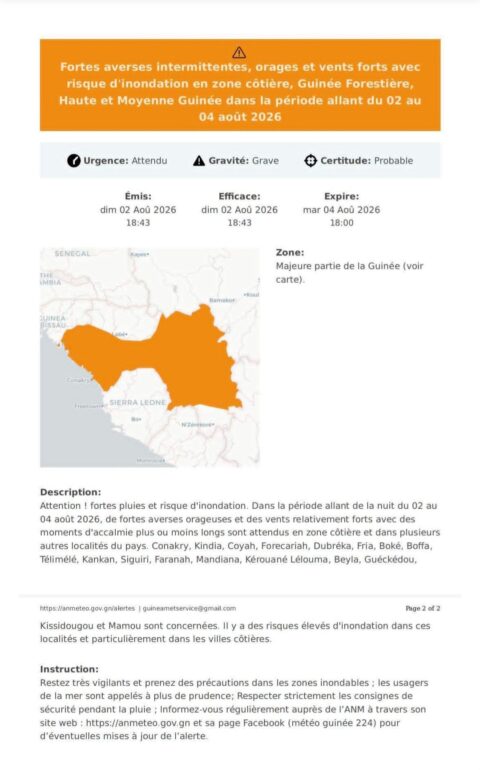Click the Émis date and time
Viewport: 480px width, 770px height.
click(138, 216)
